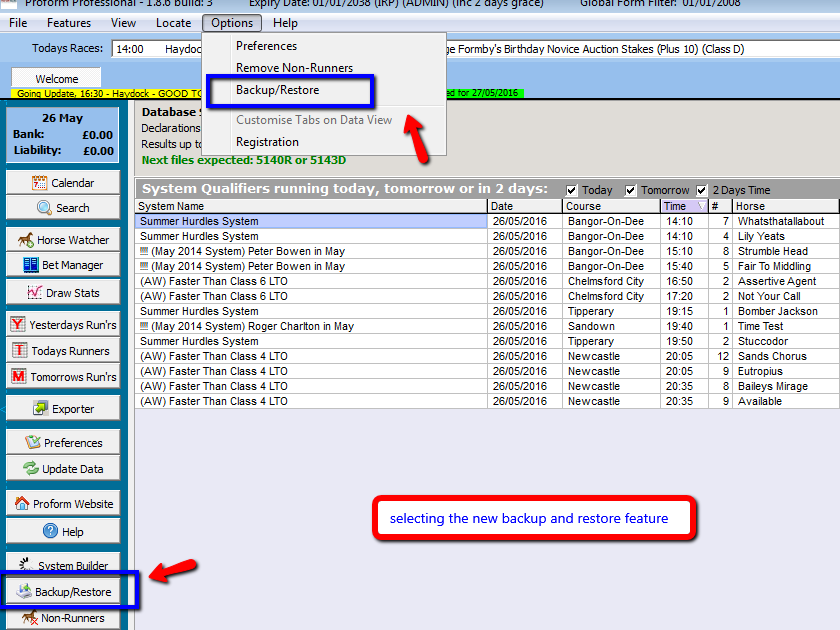Click the Search magnifier button
This screenshot has height=630, width=840.
(63, 208)
